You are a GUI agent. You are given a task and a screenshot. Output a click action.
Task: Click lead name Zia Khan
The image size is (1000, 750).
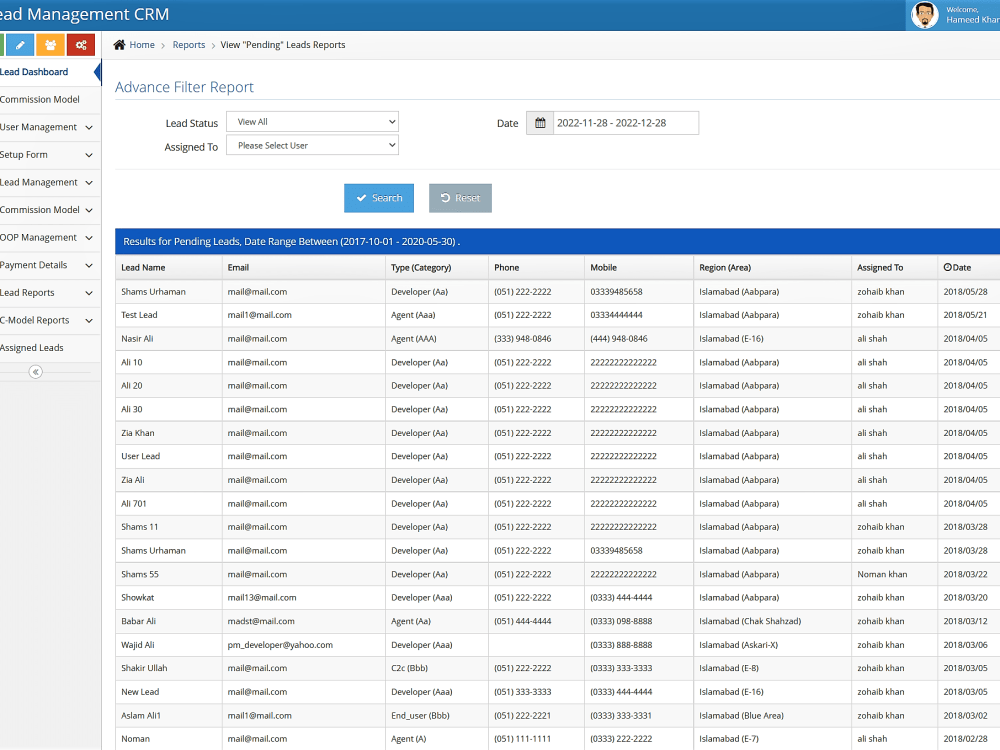pyautogui.click(x=138, y=433)
